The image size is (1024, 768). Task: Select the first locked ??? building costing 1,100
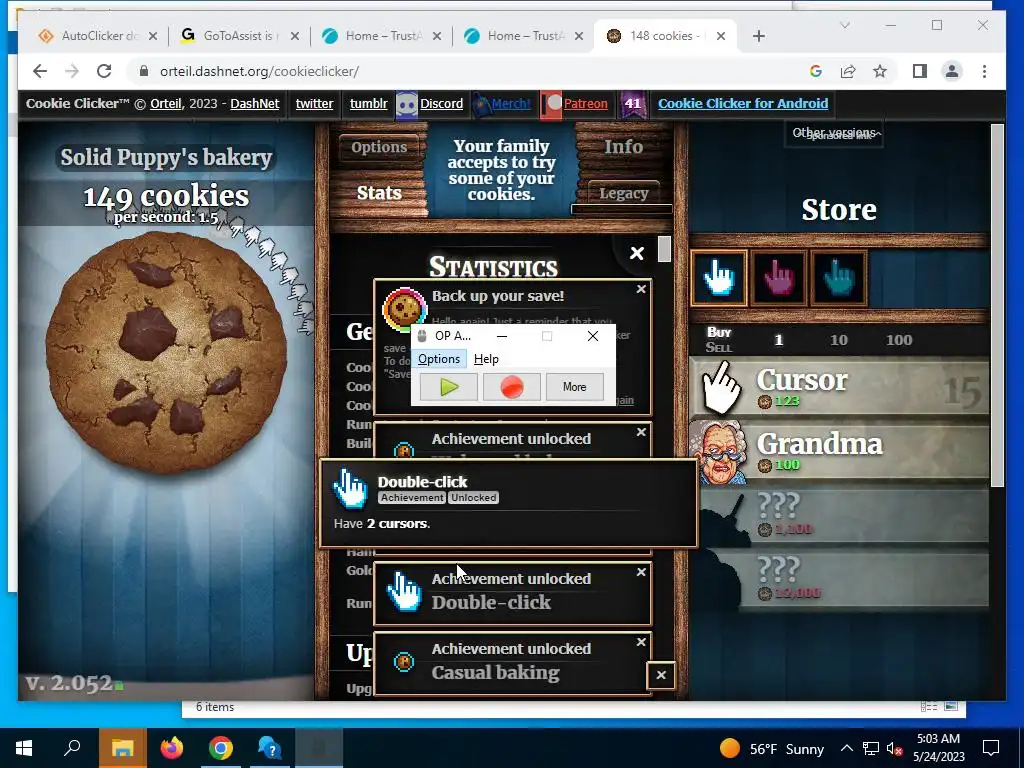click(x=840, y=517)
